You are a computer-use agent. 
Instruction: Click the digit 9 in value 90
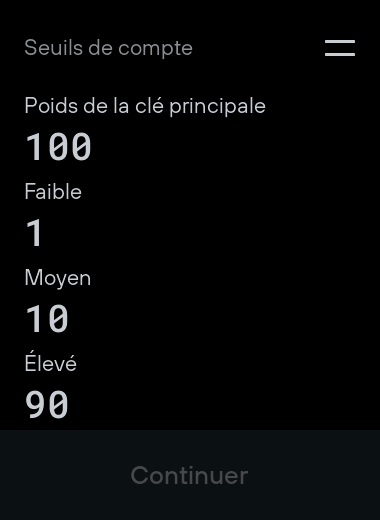tap(35, 404)
